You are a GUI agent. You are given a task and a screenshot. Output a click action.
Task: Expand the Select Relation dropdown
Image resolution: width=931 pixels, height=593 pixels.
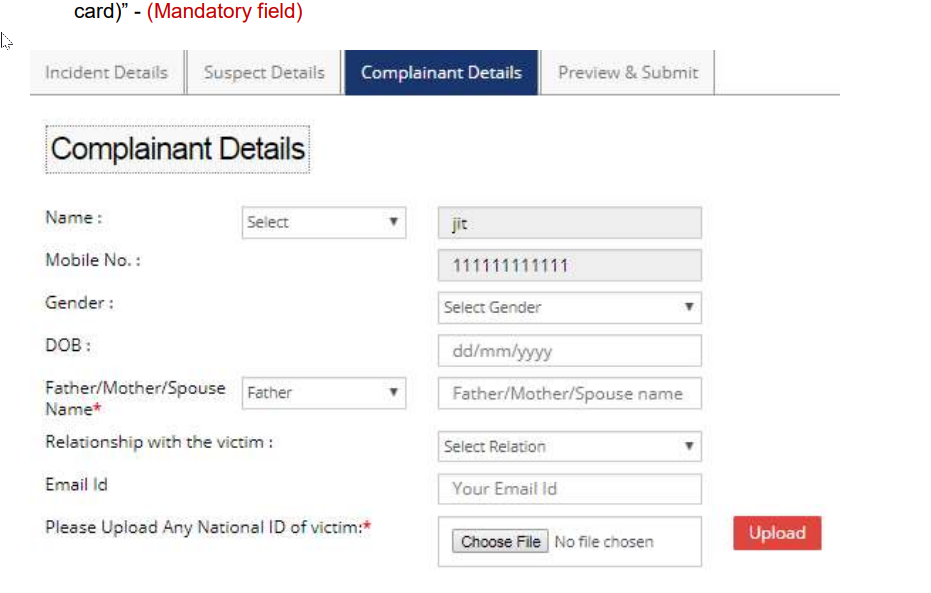[x=568, y=446]
